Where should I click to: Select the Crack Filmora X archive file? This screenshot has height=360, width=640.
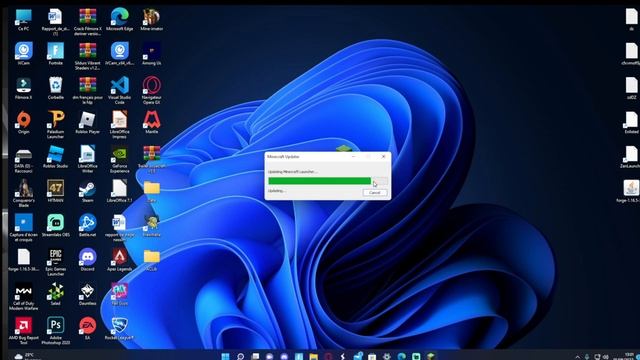pyautogui.click(x=87, y=22)
